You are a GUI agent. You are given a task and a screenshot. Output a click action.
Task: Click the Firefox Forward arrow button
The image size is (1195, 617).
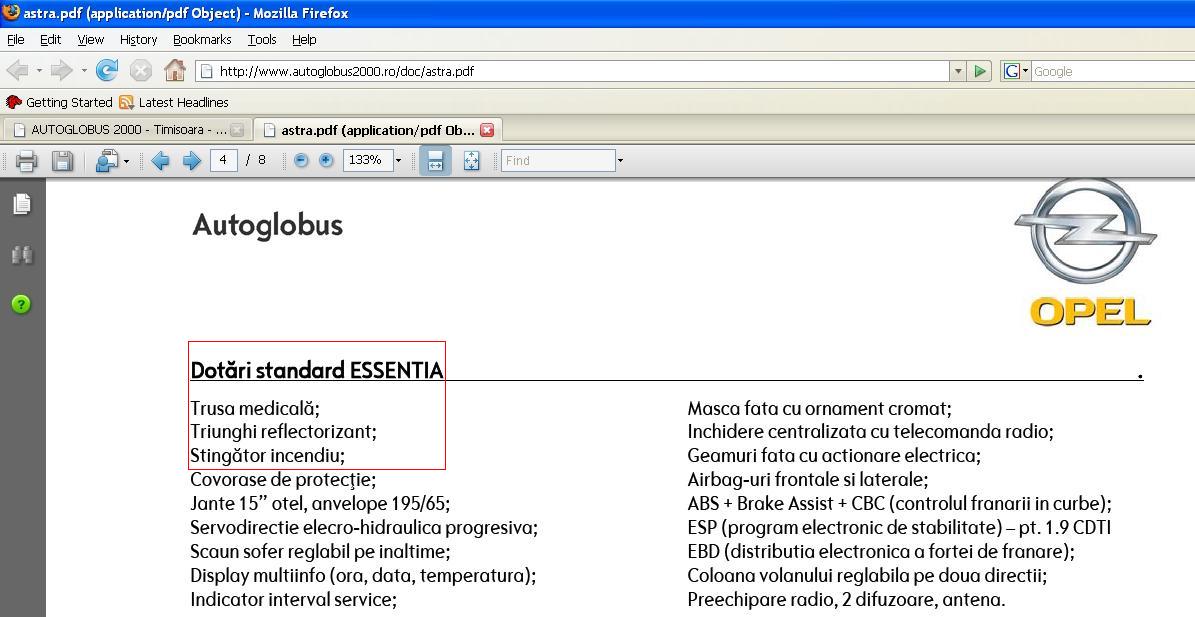pos(62,71)
